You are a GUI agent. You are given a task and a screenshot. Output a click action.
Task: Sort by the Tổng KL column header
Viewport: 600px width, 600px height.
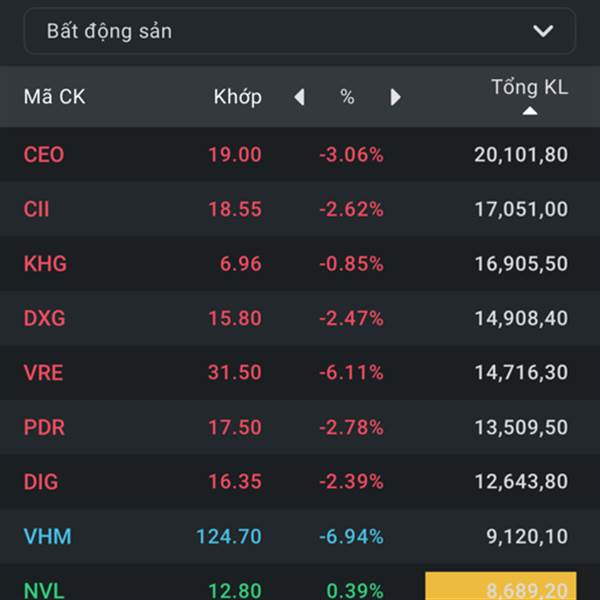529,87
